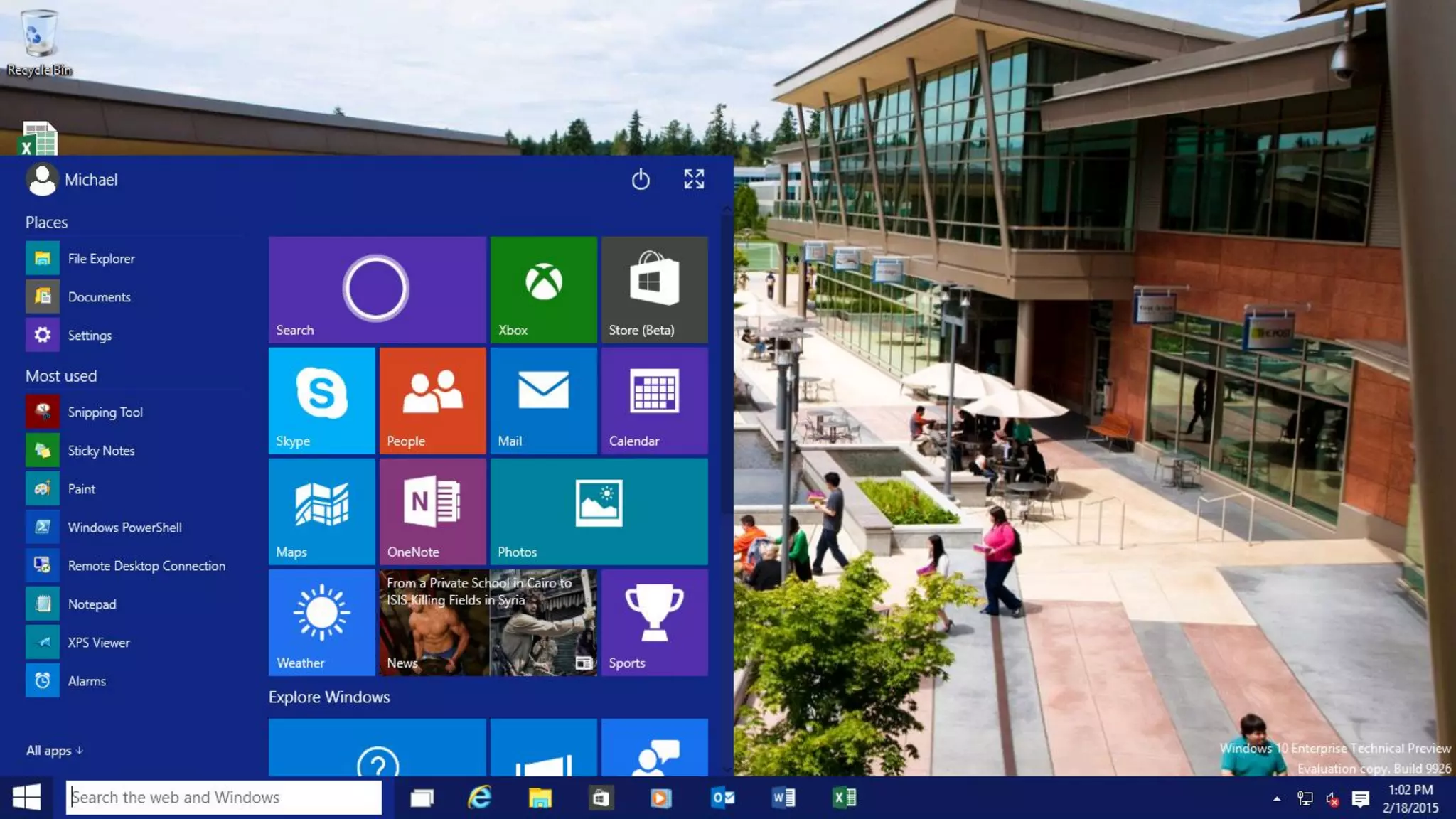Open Task View from the taskbar
Viewport: 1456px width, 819px height.
[422, 798]
